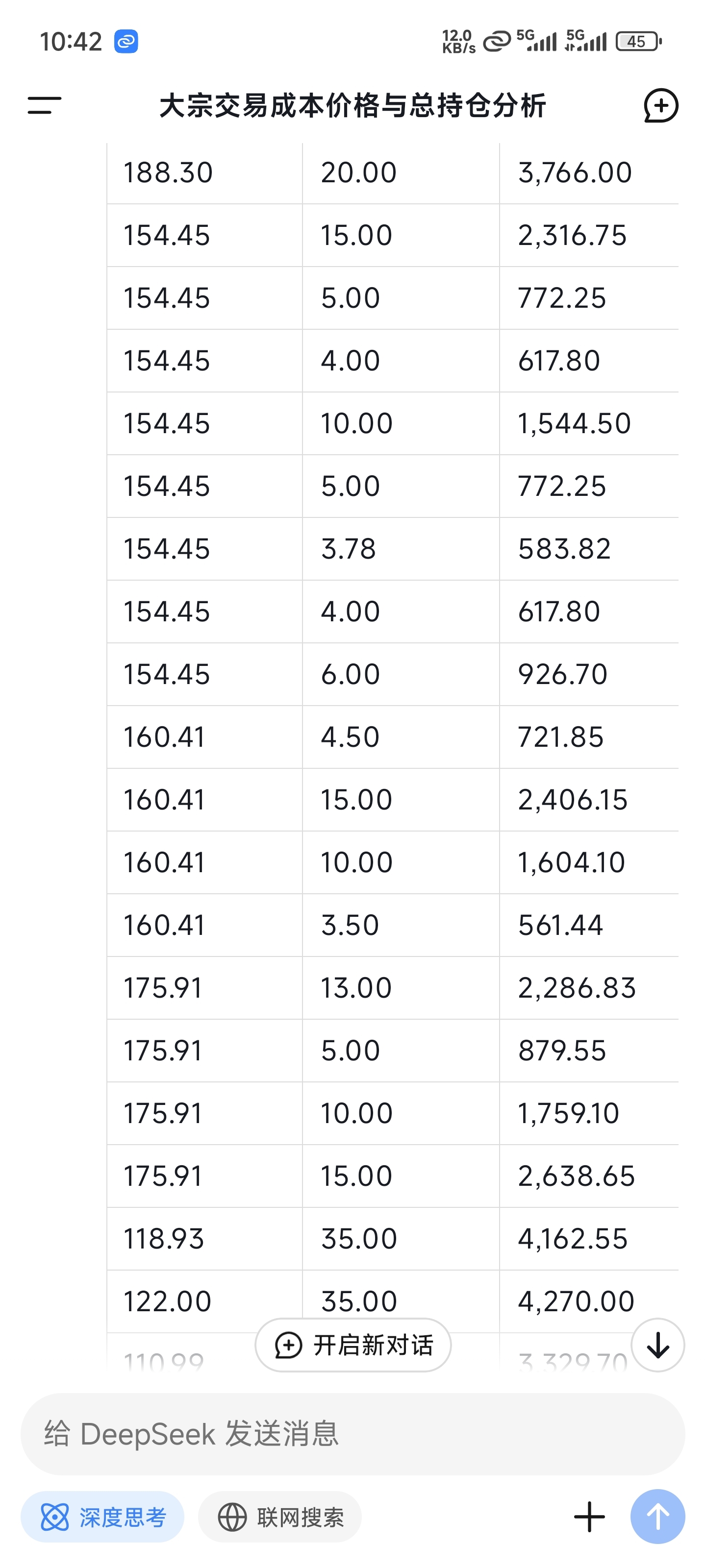Select the 118.93 price cell
Image resolution: width=706 pixels, height=1568 pixels.
coord(204,1239)
